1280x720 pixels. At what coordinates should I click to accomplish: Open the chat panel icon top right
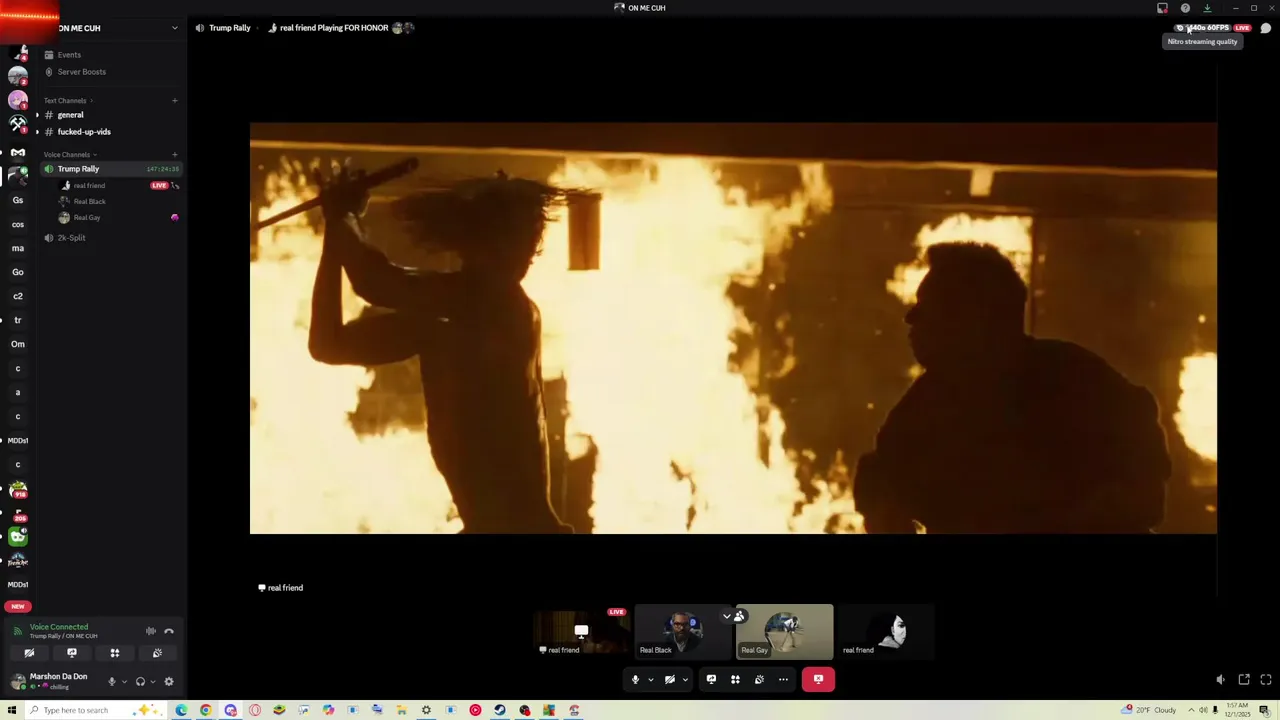pyautogui.click(x=1266, y=28)
